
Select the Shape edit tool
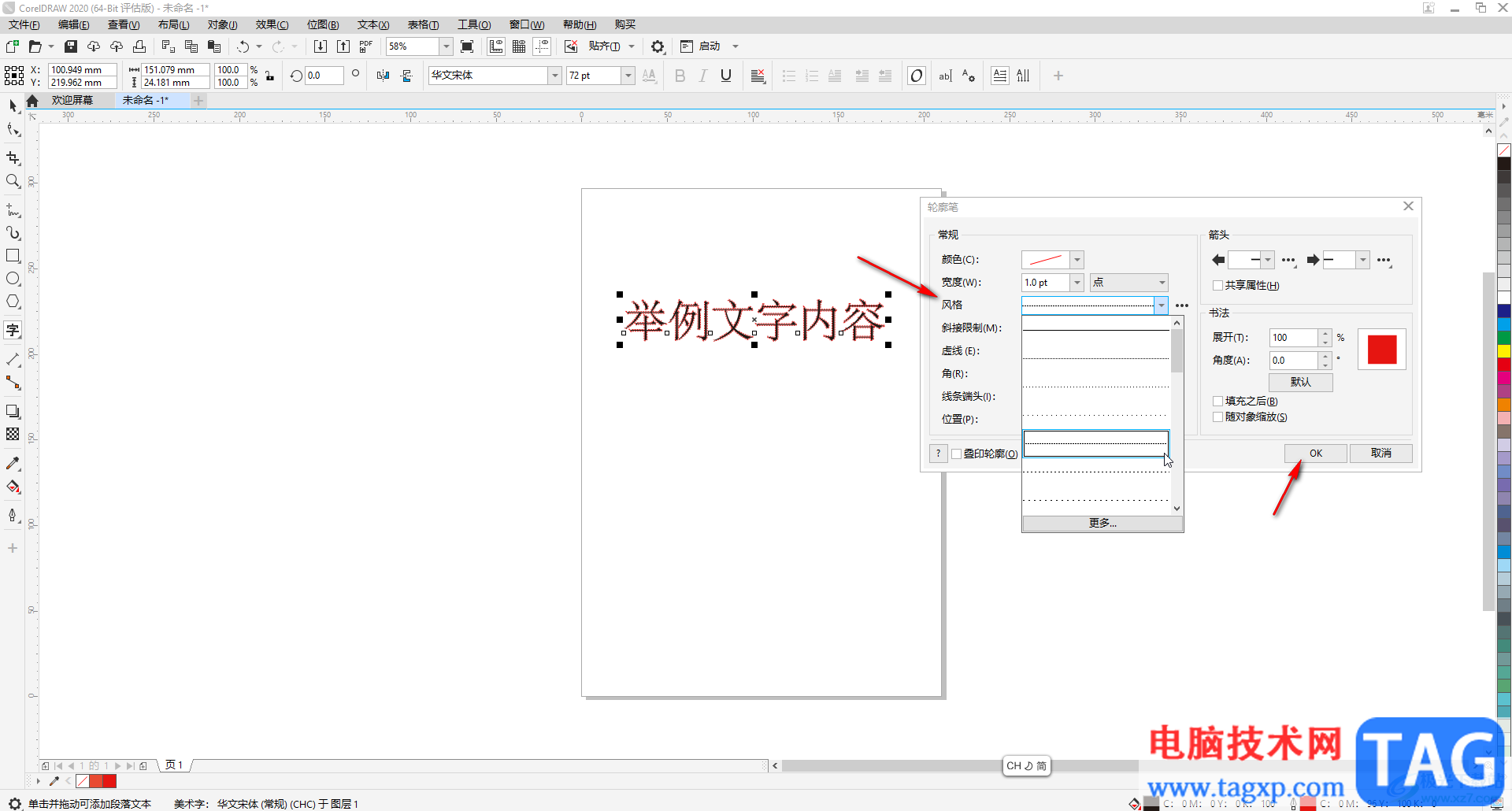click(x=13, y=130)
